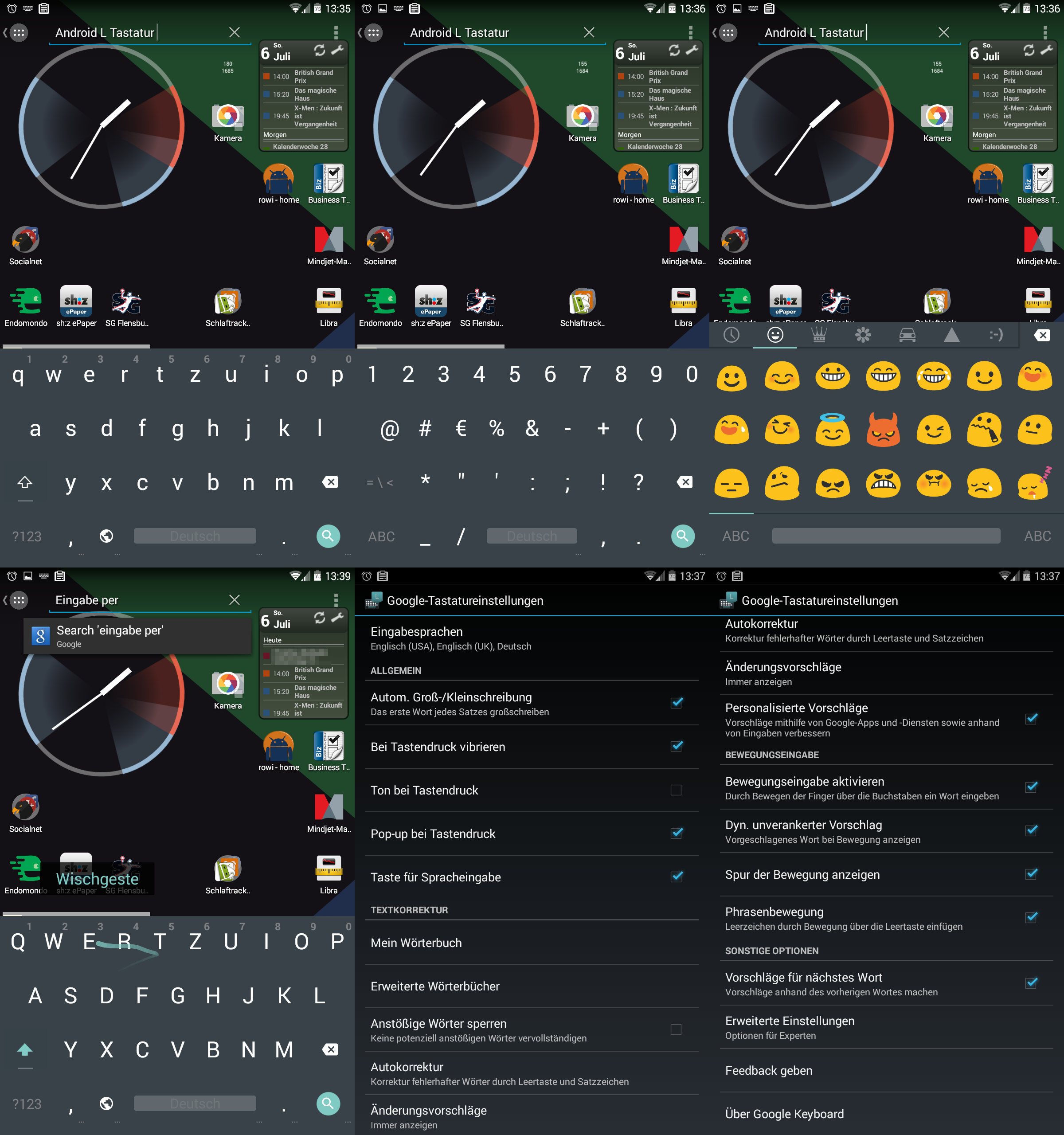Enable Ton bei Tastendruck checkbox
This screenshot has width=1064, height=1135.
point(677,790)
